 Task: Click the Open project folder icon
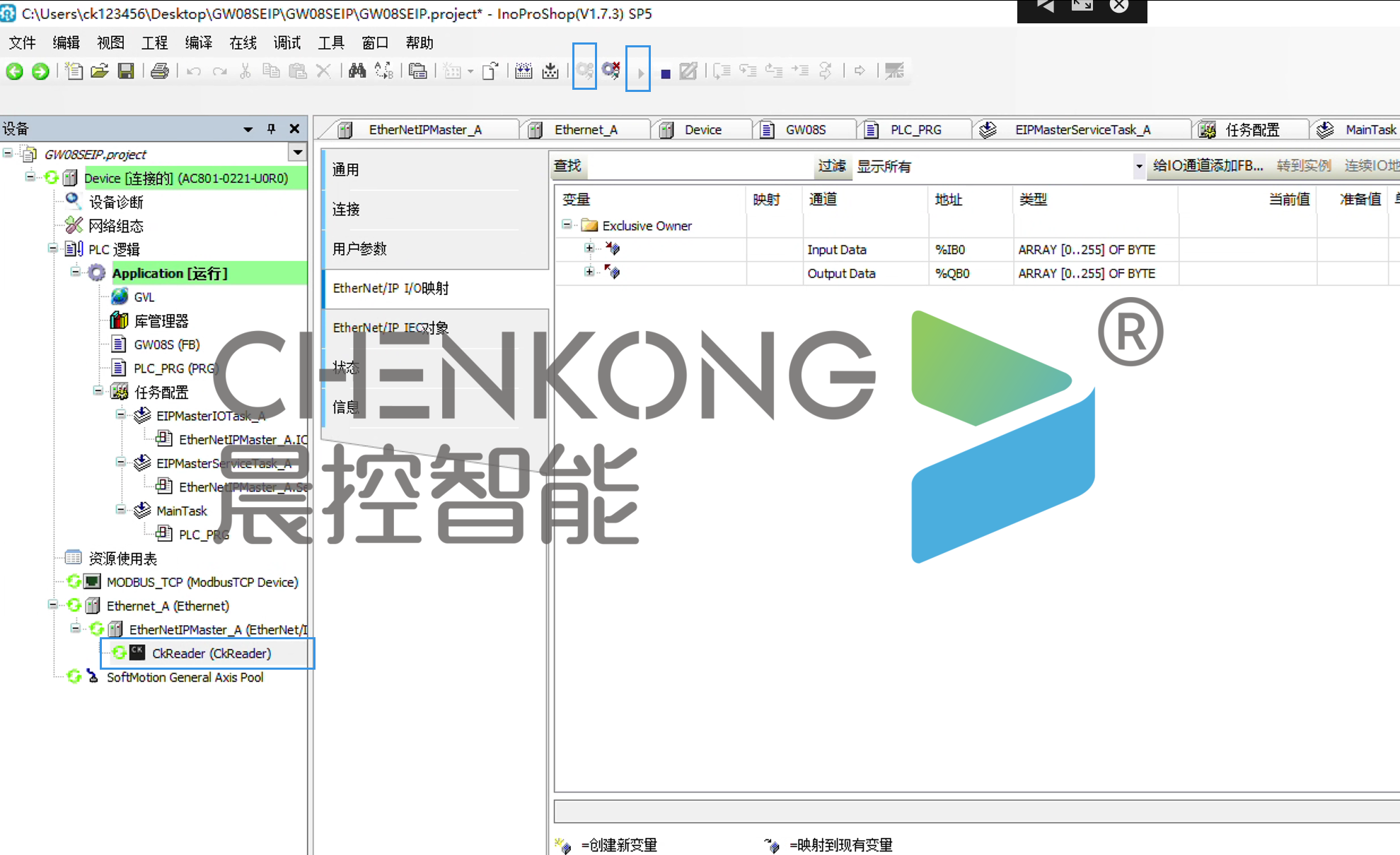pos(100,71)
